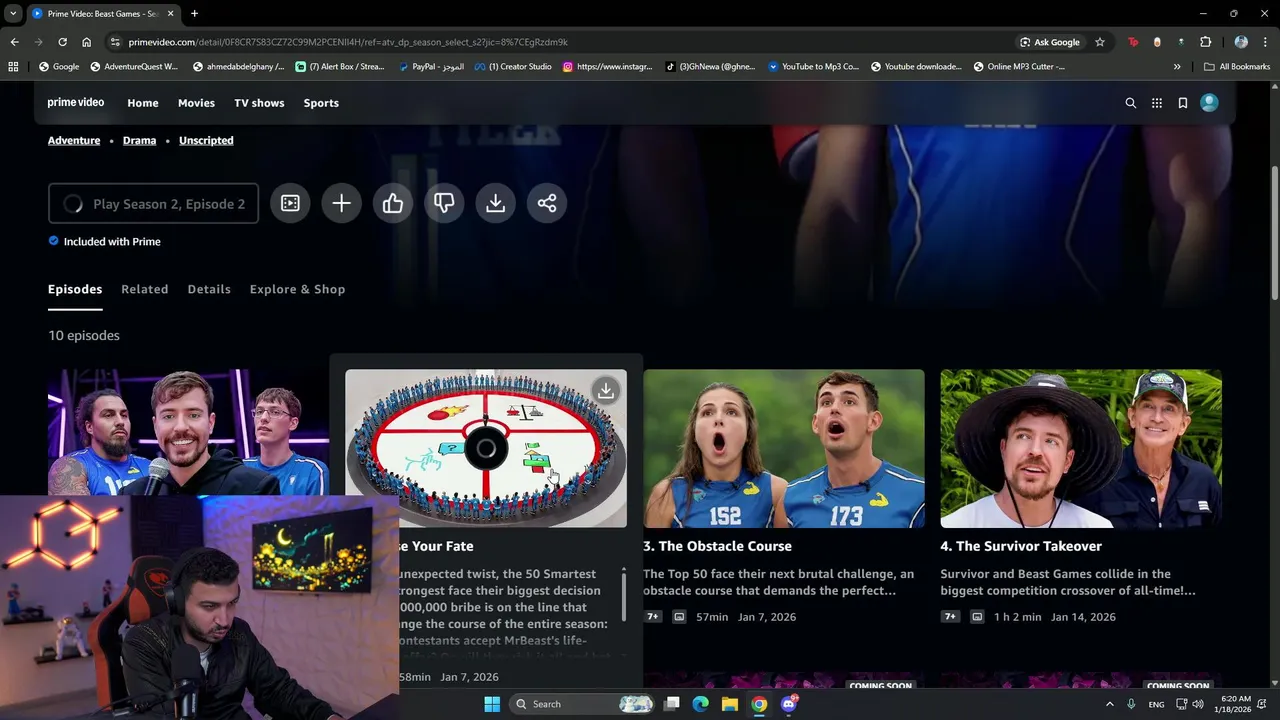Open the apps grid icon in Prime Video header
This screenshot has width=1280, height=720.
[1157, 103]
